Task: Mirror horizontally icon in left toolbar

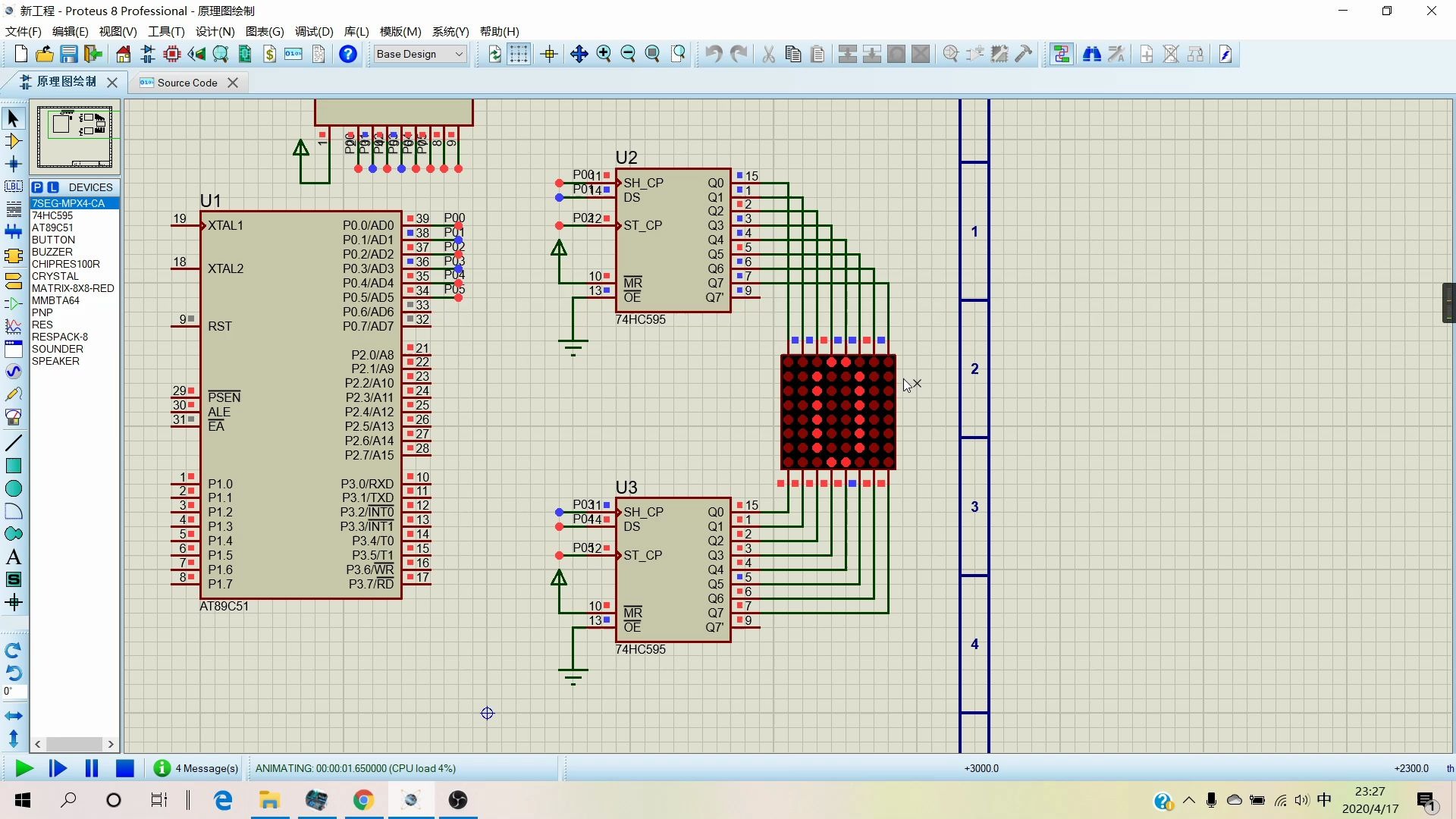Action: coord(14,716)
